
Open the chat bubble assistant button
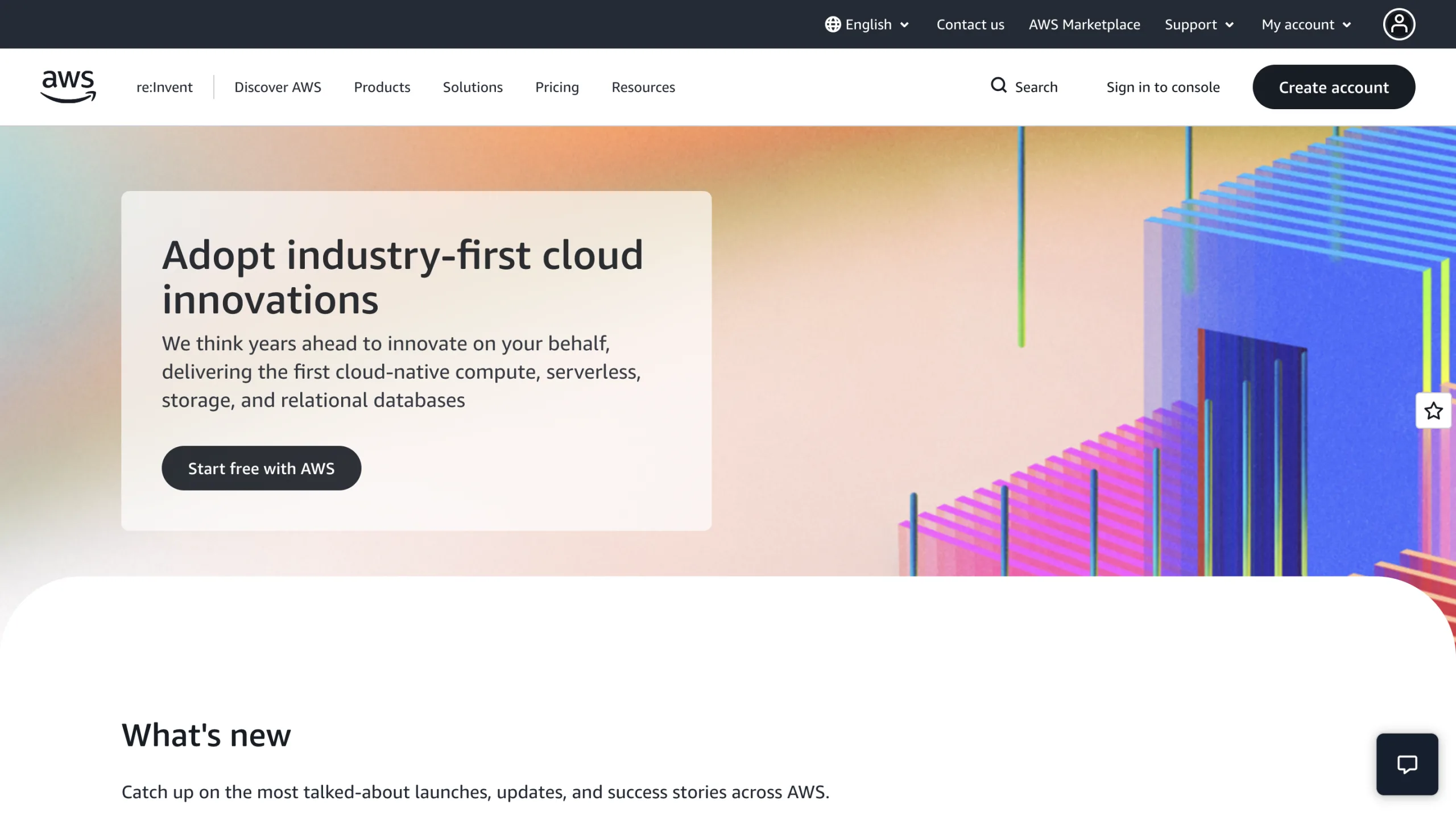(x=1407, y=764)
